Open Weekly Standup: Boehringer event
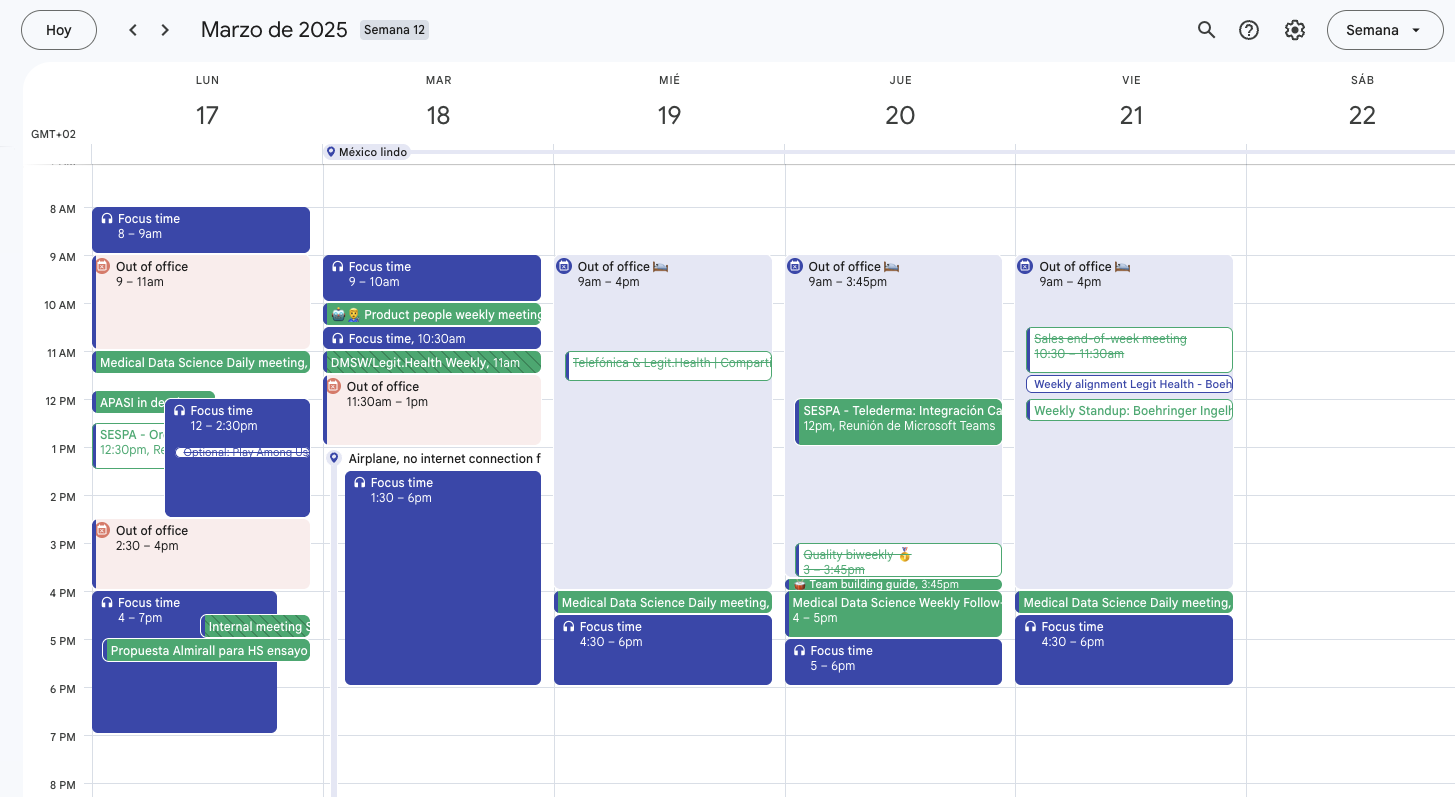This screenshot has width=1455, height=797. [1130, 410]
